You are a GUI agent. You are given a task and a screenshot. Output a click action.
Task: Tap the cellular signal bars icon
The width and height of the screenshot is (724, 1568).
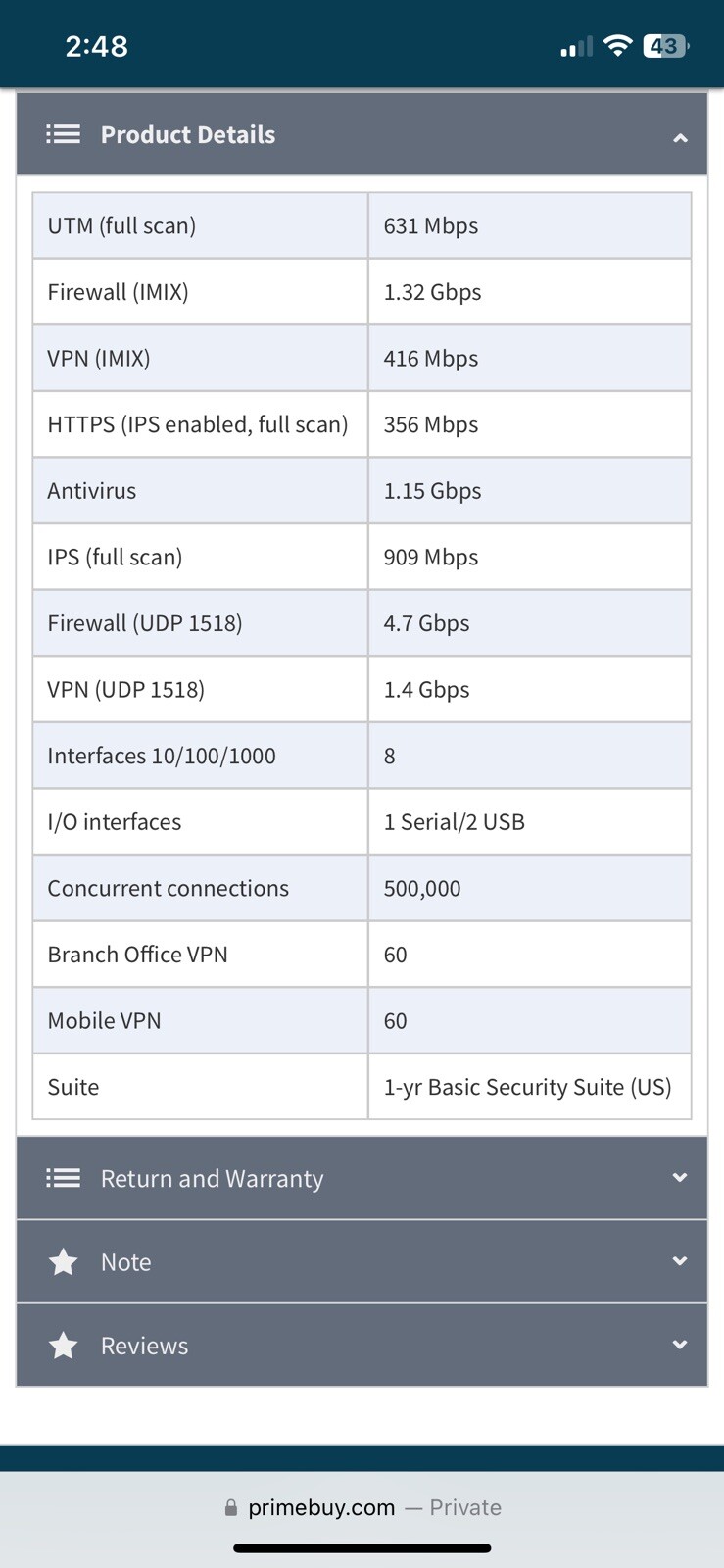click(x=577, y=46)
